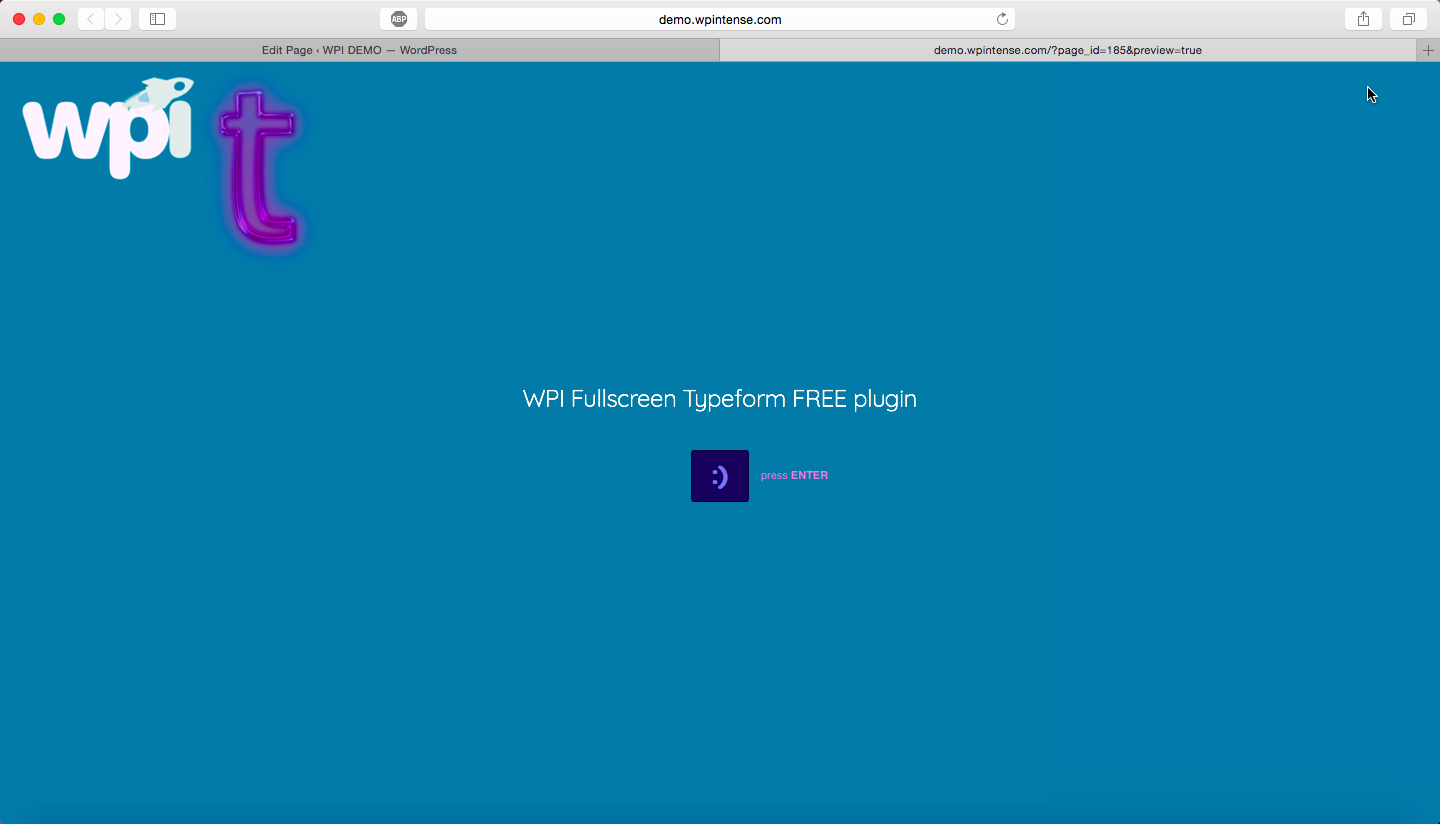Reload the page with the refresh icon
The image size is (1440, 824).
point(1002,19)
